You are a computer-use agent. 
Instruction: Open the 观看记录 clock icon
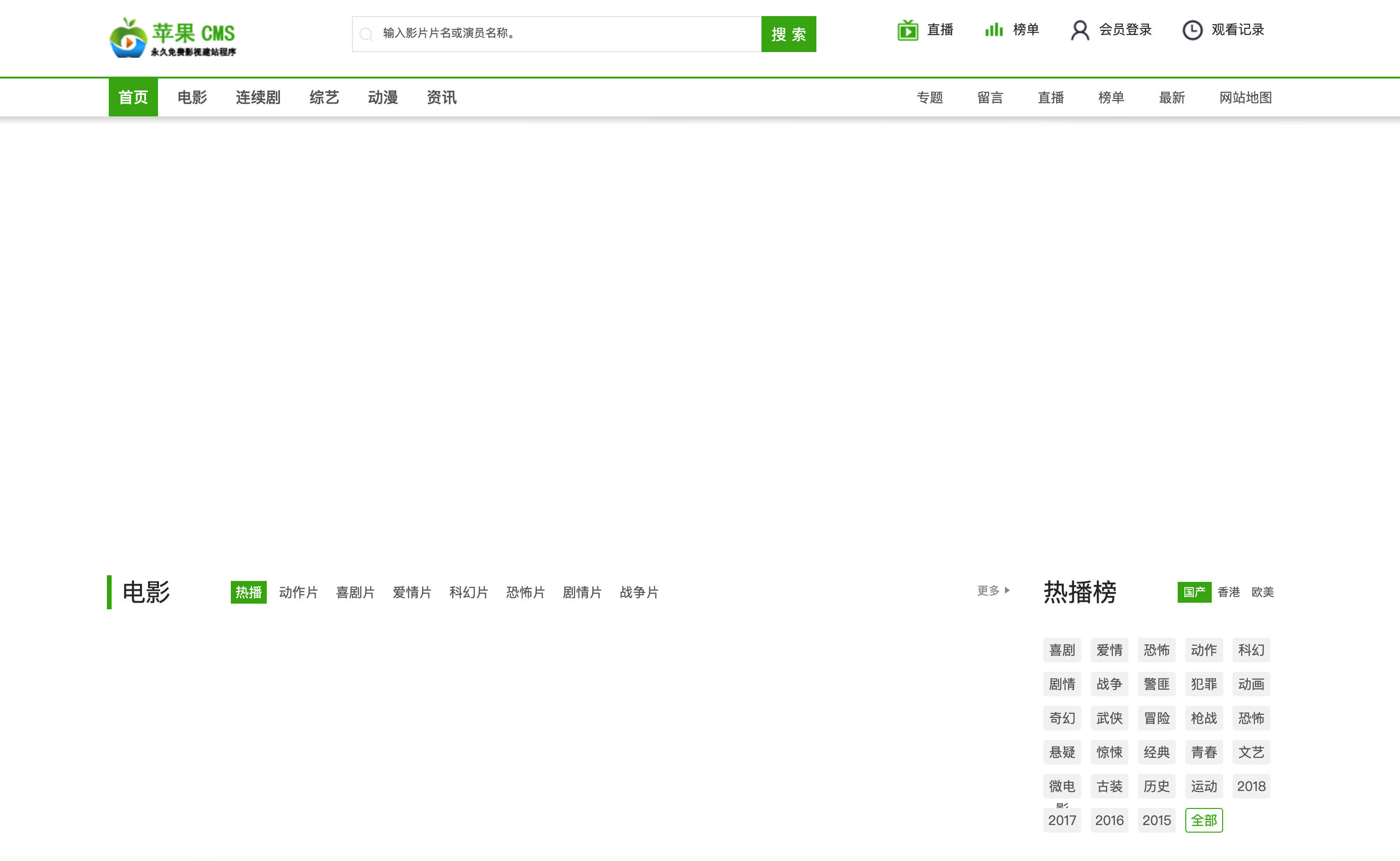(1192, 30)
